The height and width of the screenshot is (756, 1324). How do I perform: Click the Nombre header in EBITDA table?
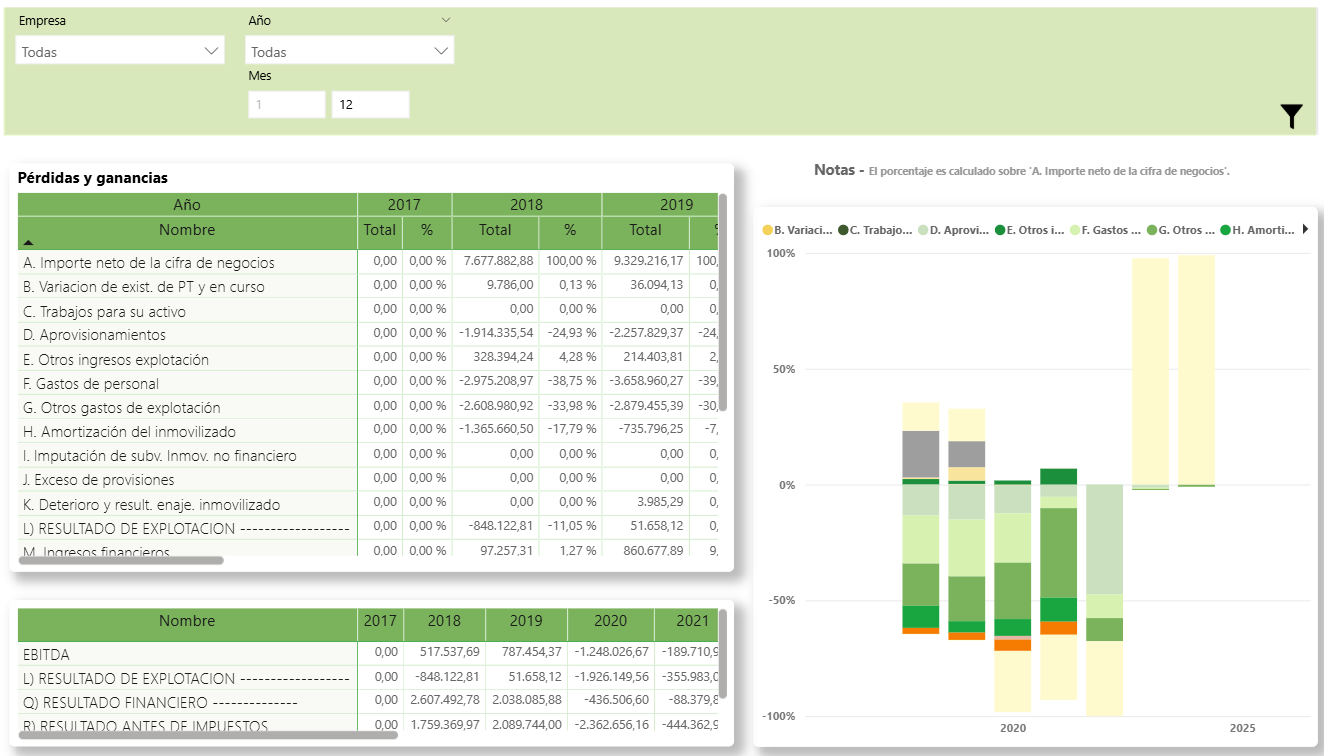tap(187, 621)
